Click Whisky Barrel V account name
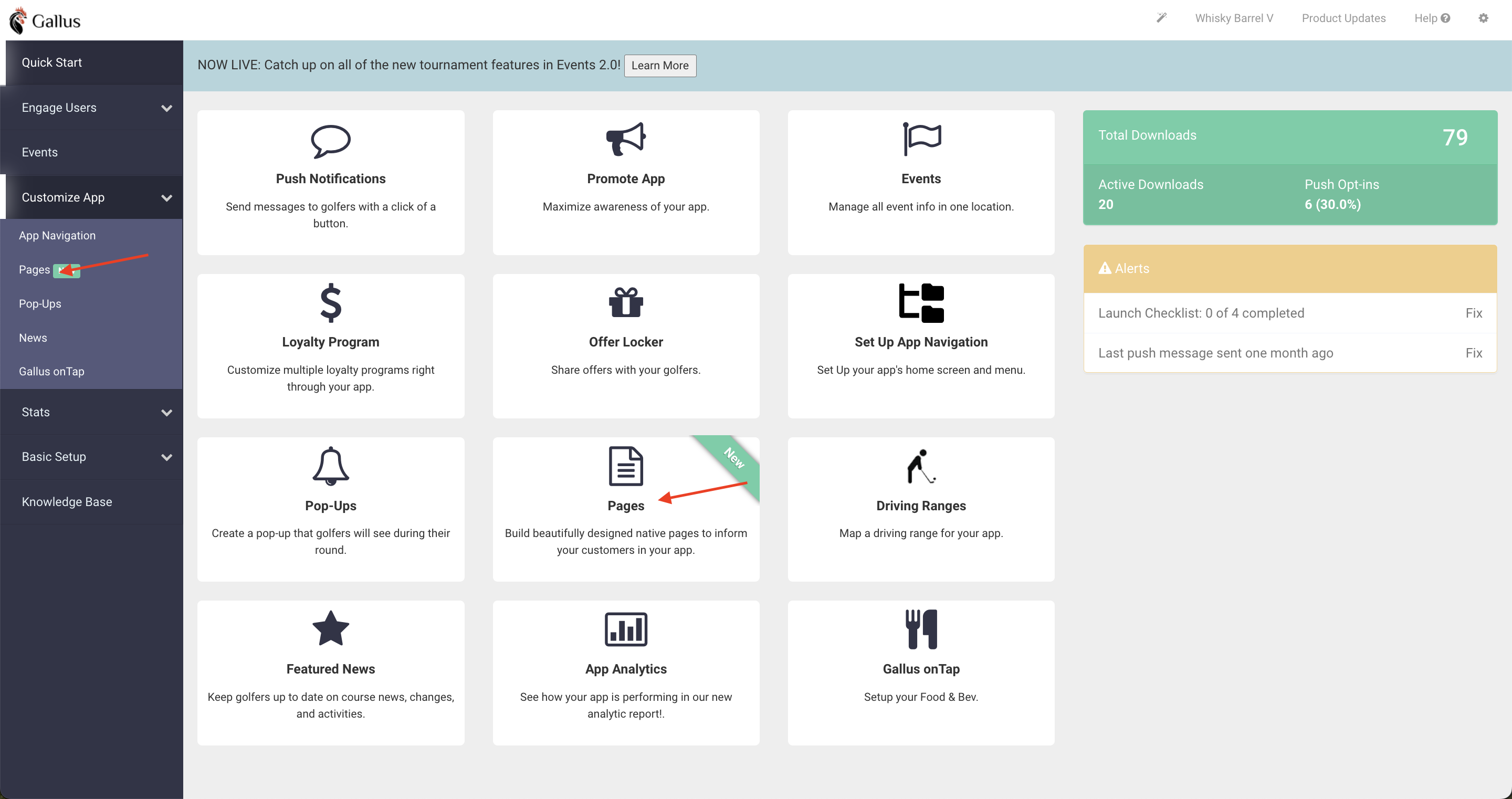The width and height of the screenshot is (1512, 799). pos(1234,18)
